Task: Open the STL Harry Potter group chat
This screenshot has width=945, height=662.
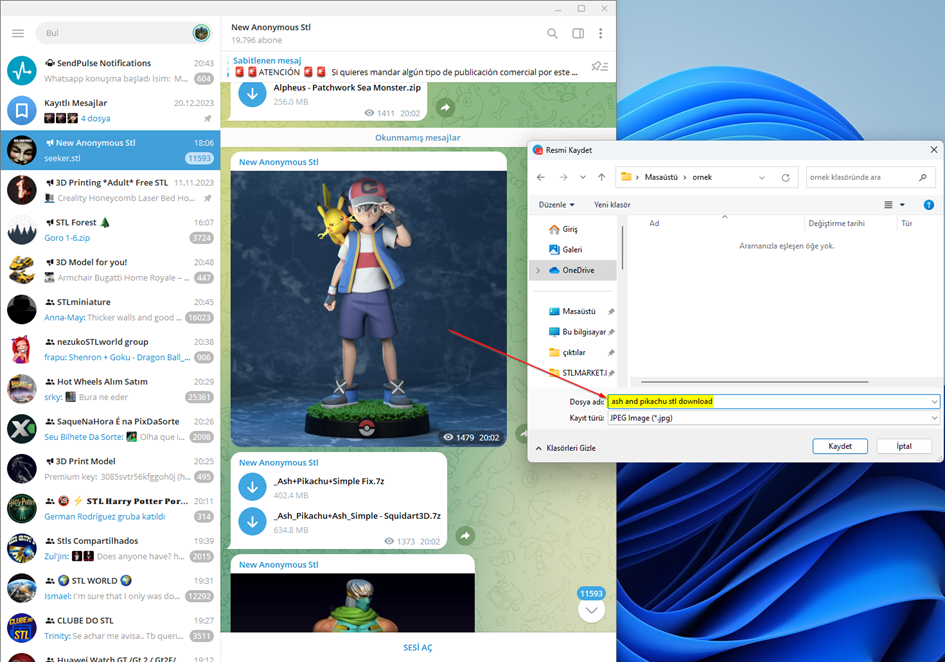Action: (x=110, y=508)
